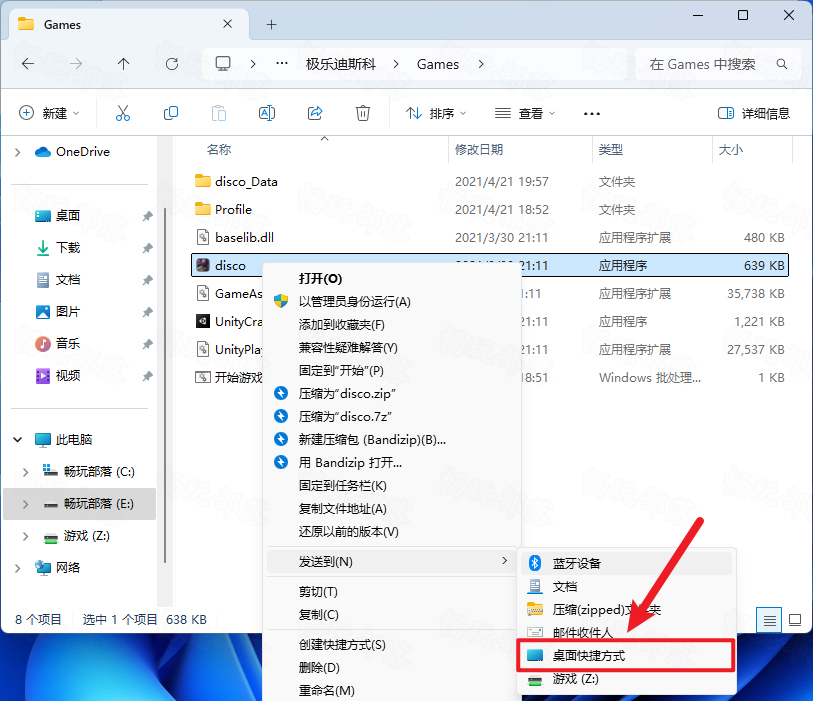Choose 创建快捷方式(S)

click(x=393, y=644)
